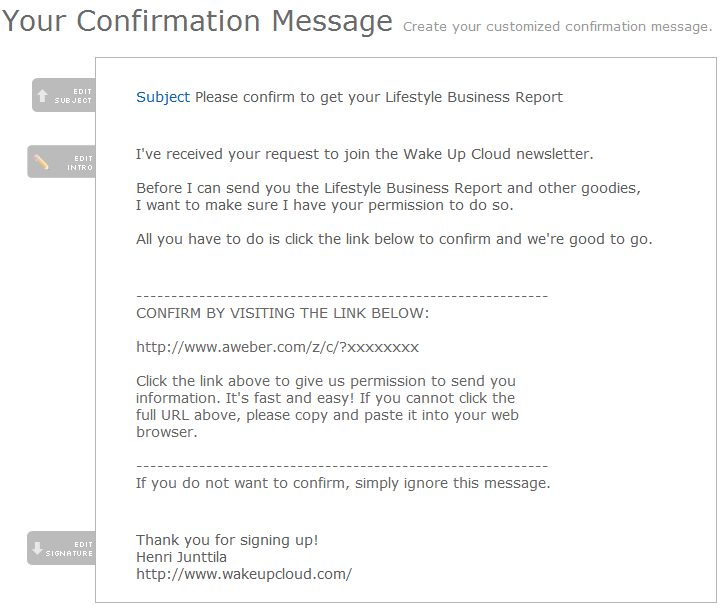Click the 'Thank you for signing up!' line
The height and width of the screenshot is (609, 728).
pos(227,540)
